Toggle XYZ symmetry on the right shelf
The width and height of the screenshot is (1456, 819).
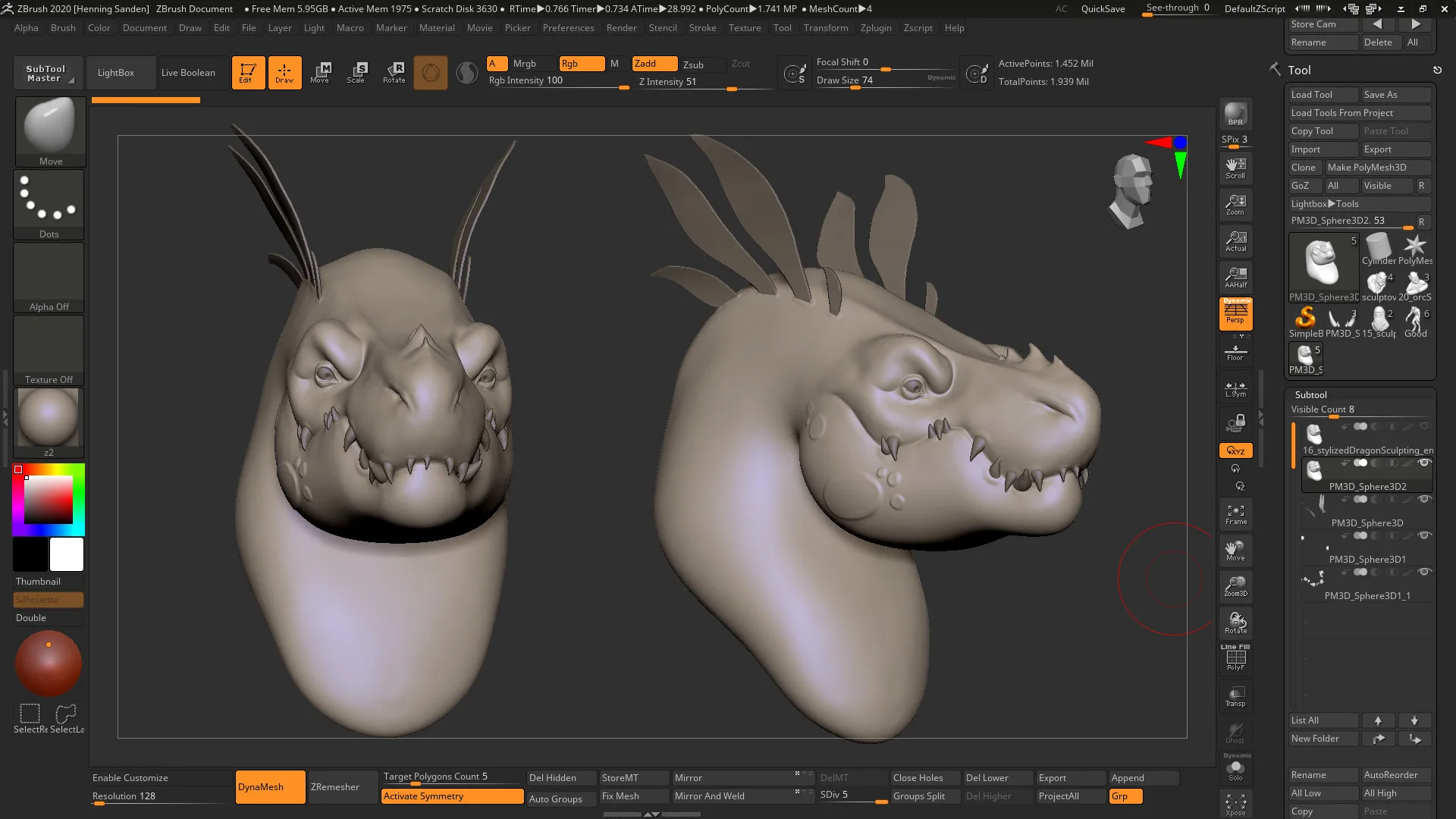pyautogui.click(x=1235, y=450)
